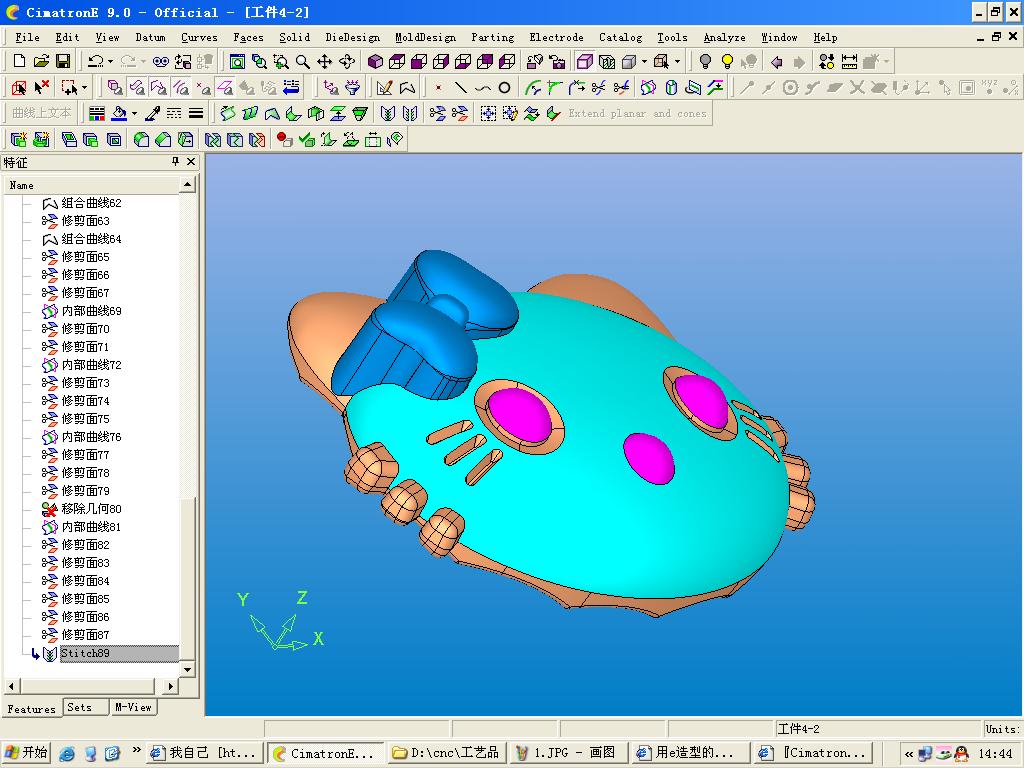Click the New File icon
The width and height of the screenshot is (1024, 768).
(20, 61)
